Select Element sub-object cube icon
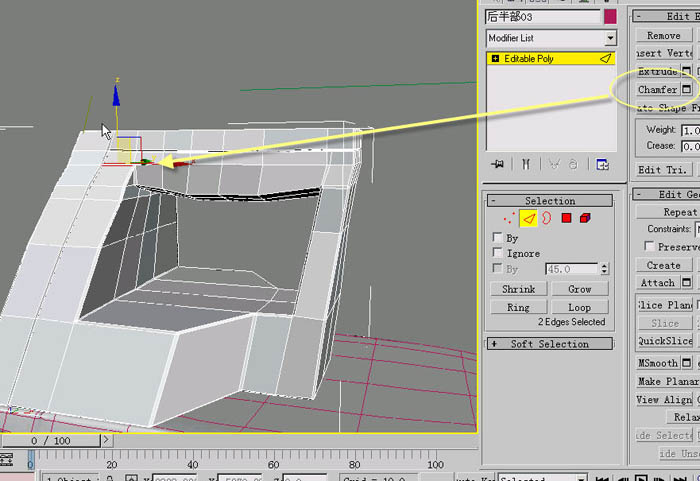 585,218
